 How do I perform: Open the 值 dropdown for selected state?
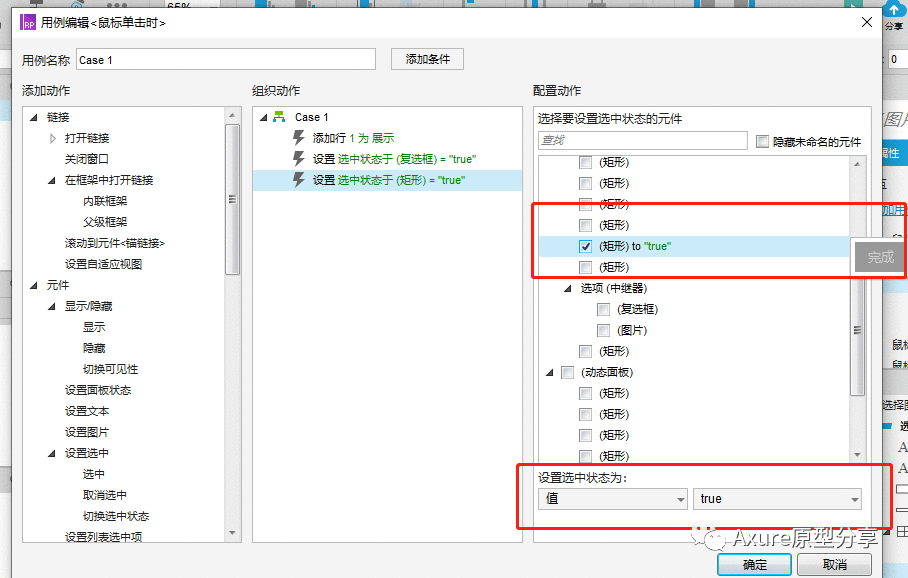click(x=613, y=499)
